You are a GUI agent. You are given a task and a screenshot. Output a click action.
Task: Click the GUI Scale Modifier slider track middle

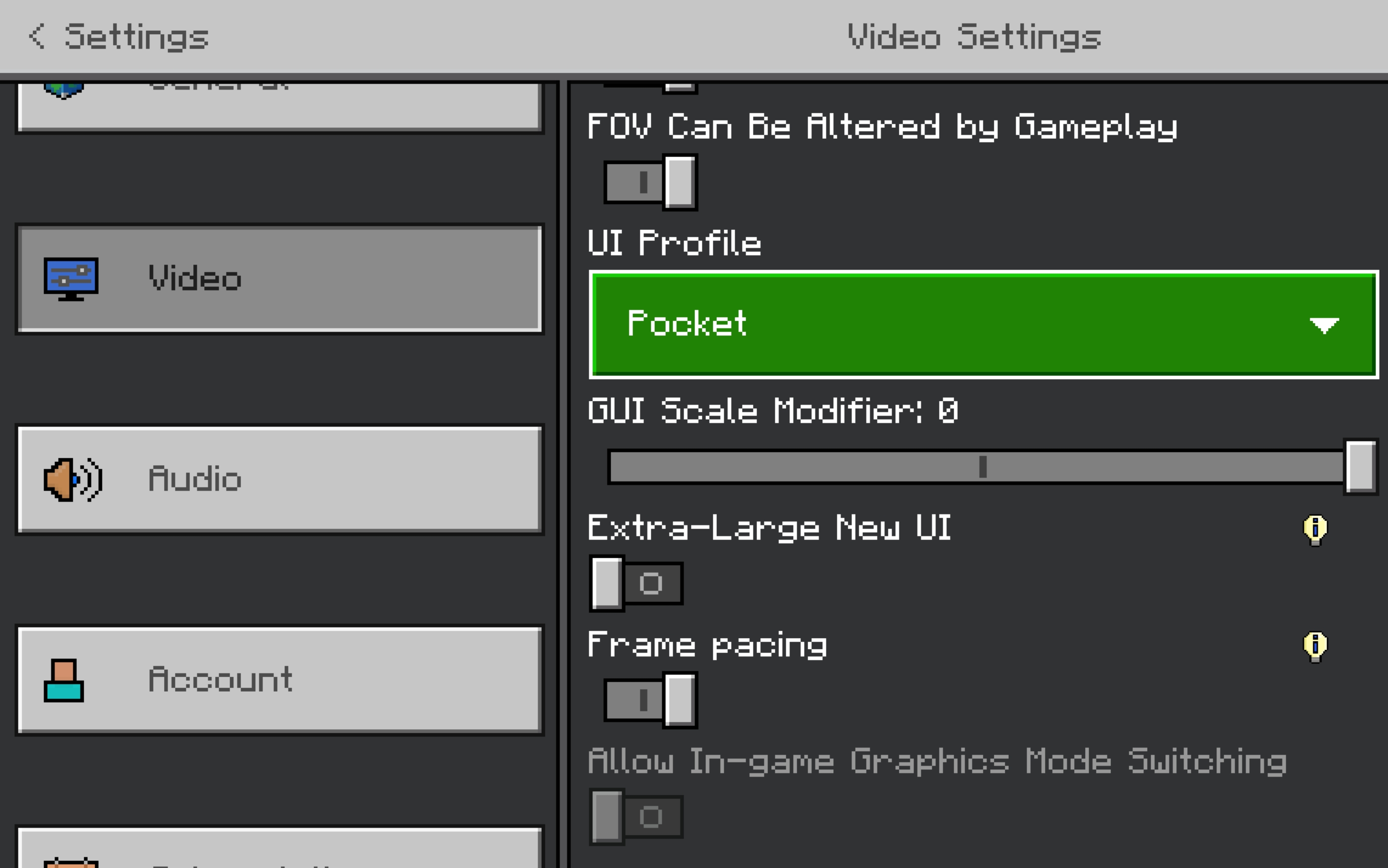pos(983,467)
